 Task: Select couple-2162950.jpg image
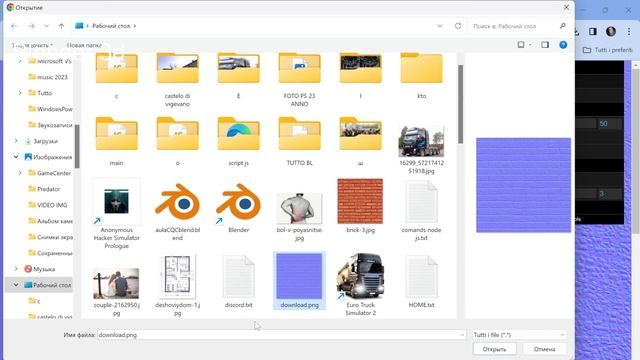pos(116,292)
